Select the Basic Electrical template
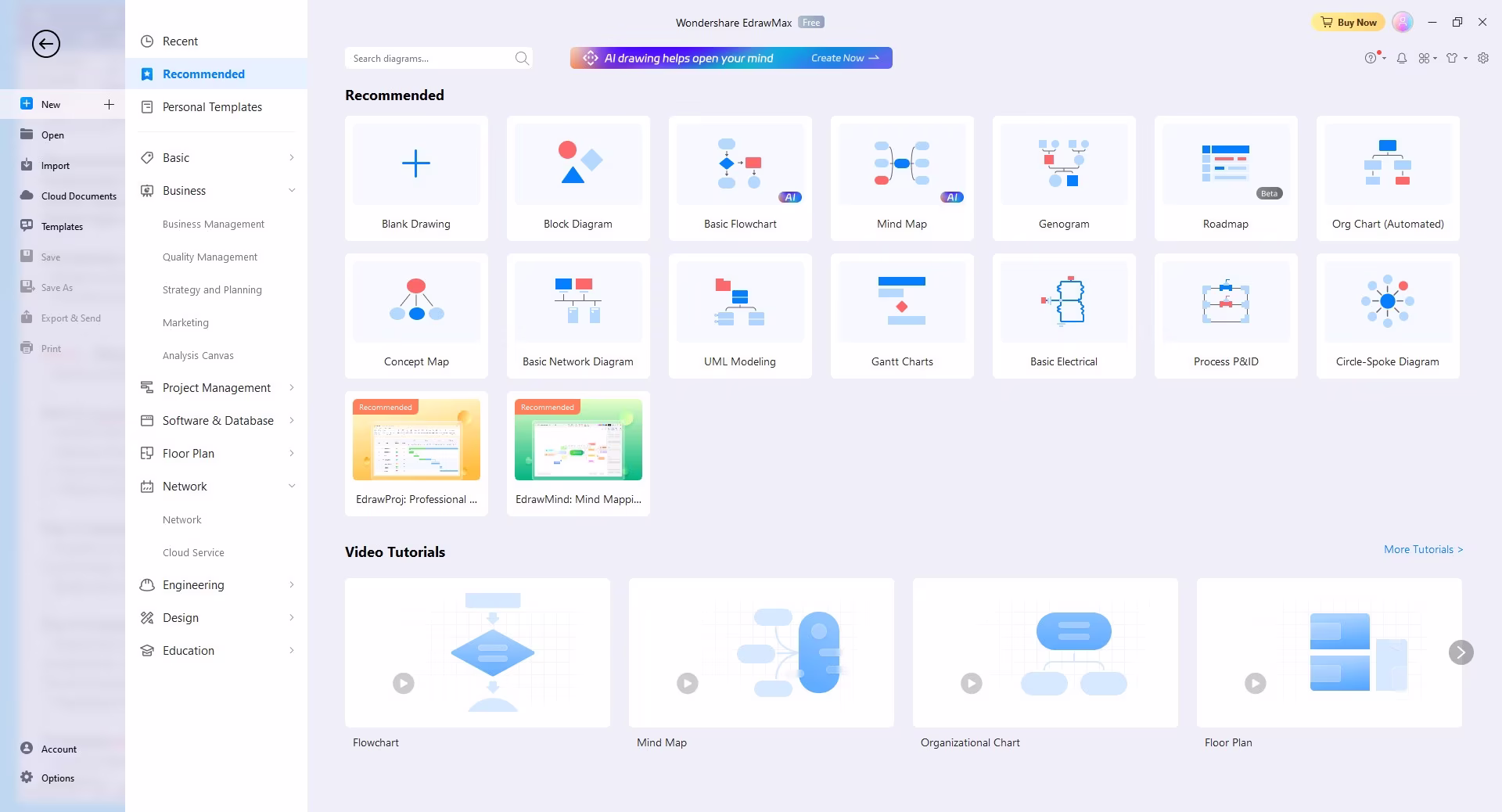Image resolution: width=1502 pixels, height=812 pixels. 1064,316
